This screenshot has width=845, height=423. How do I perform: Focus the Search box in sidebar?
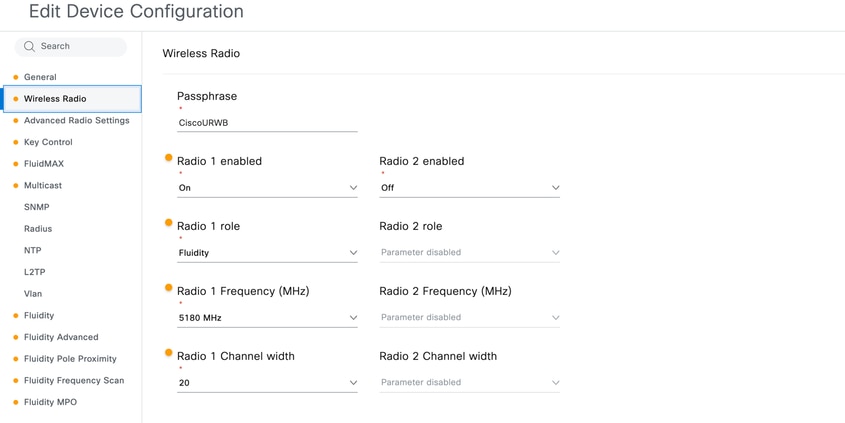pos(71,46)
